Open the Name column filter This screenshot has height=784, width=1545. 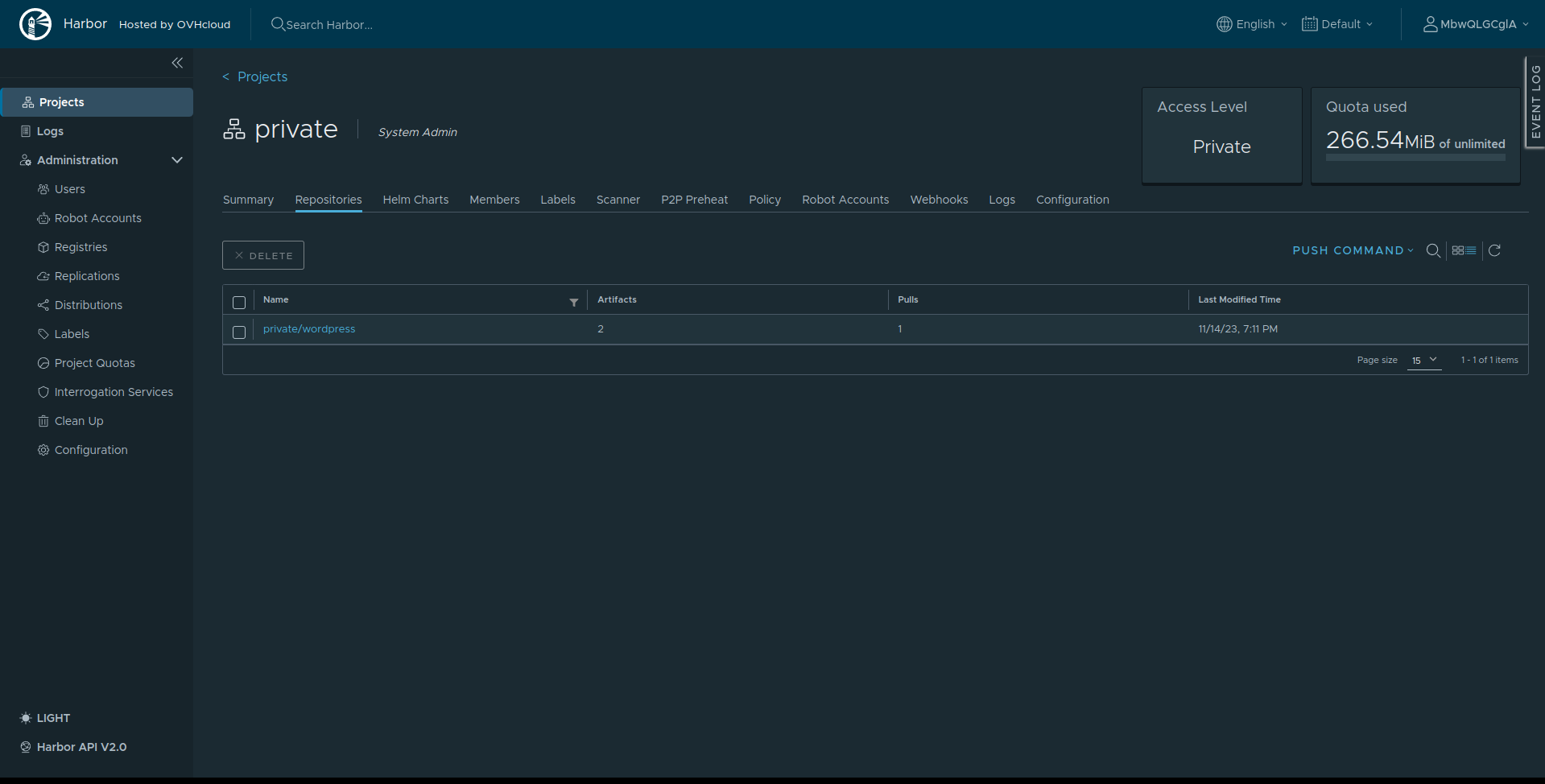pyautogui.click(x=574, y=302)
